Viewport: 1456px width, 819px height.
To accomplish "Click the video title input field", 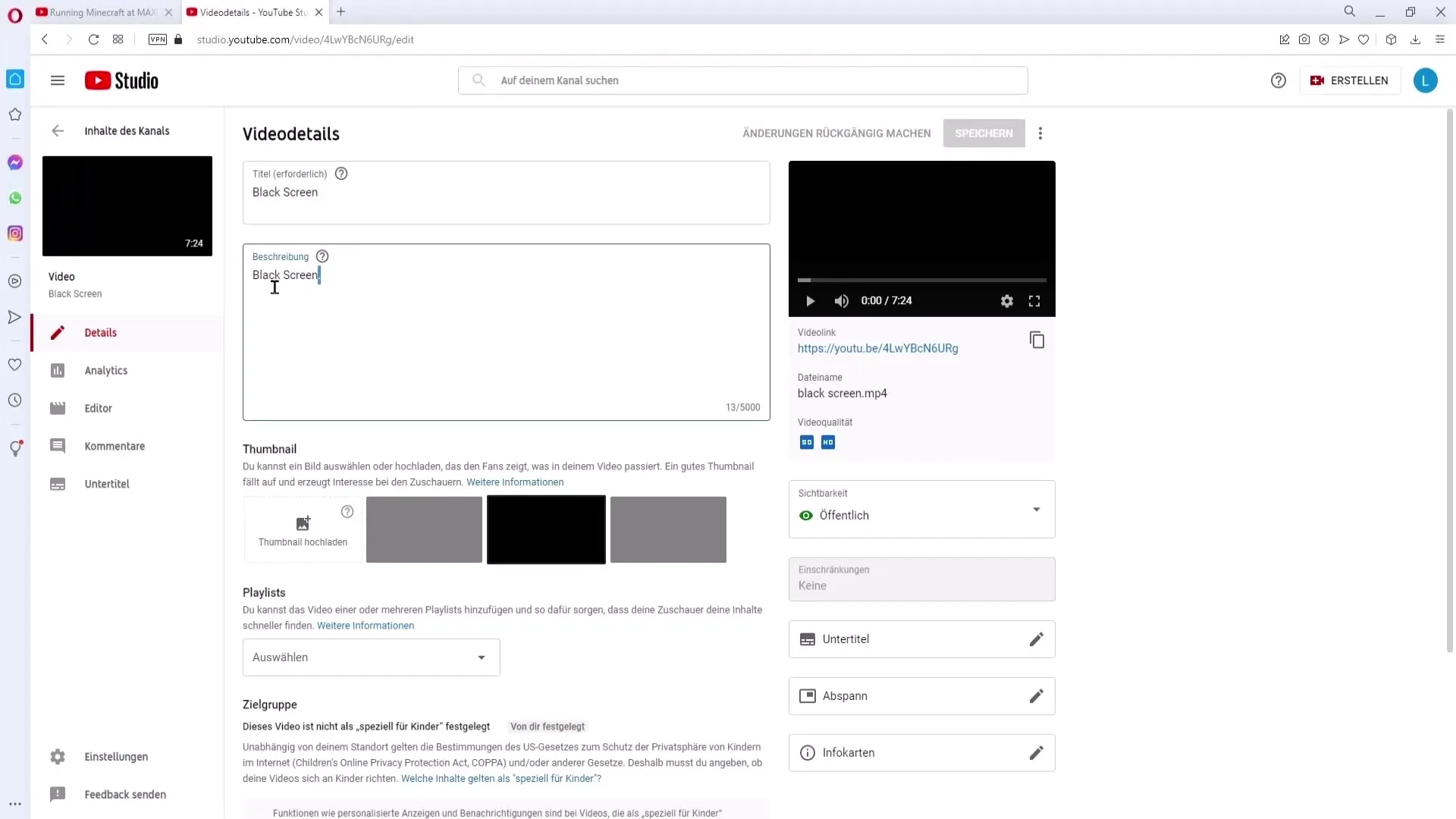I will 507,192.
